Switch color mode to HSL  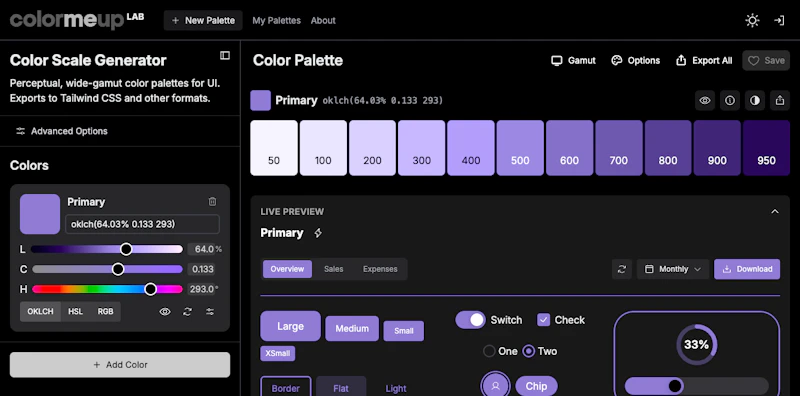point(76,311)
